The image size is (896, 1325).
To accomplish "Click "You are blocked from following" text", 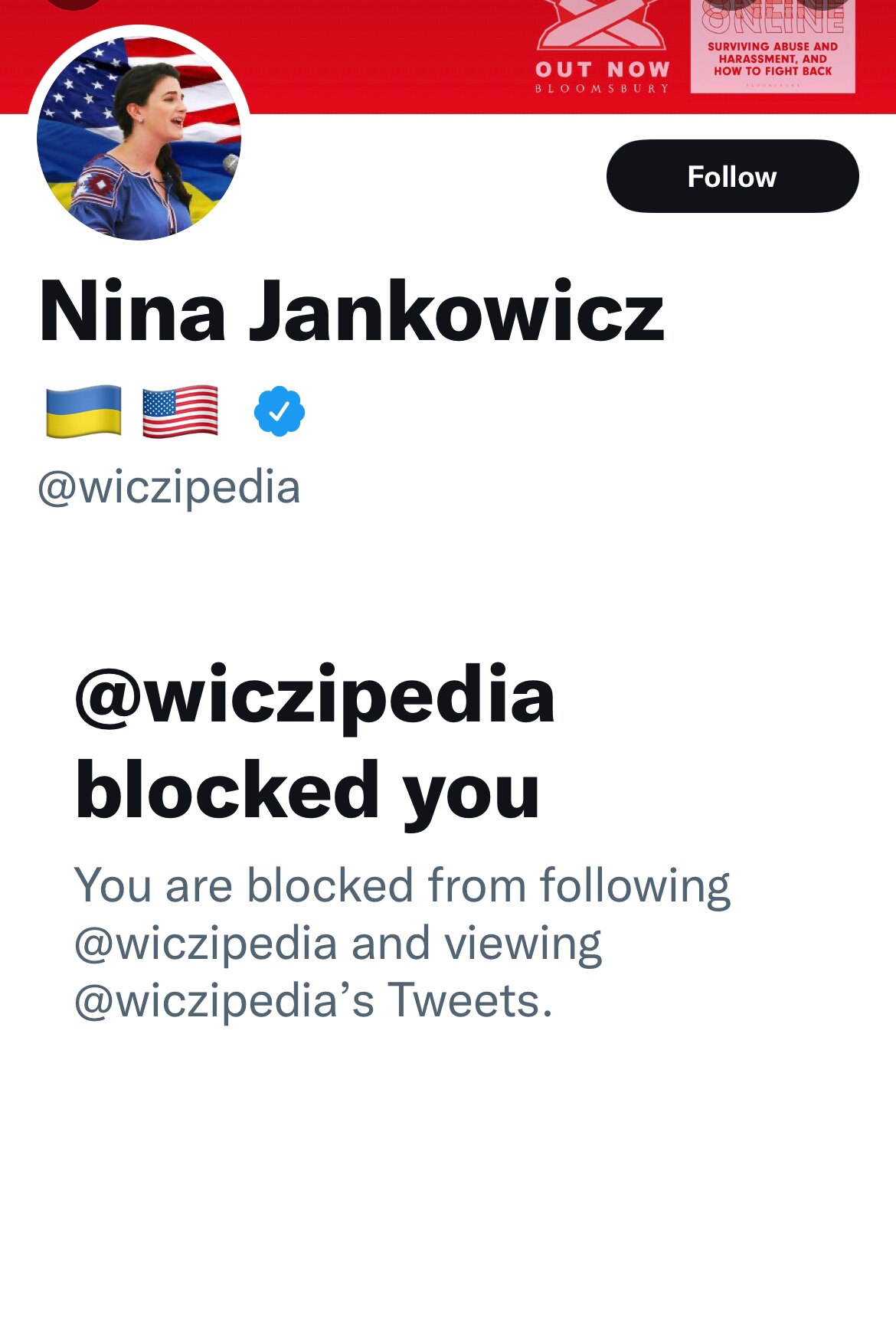I will coord(402,885).
